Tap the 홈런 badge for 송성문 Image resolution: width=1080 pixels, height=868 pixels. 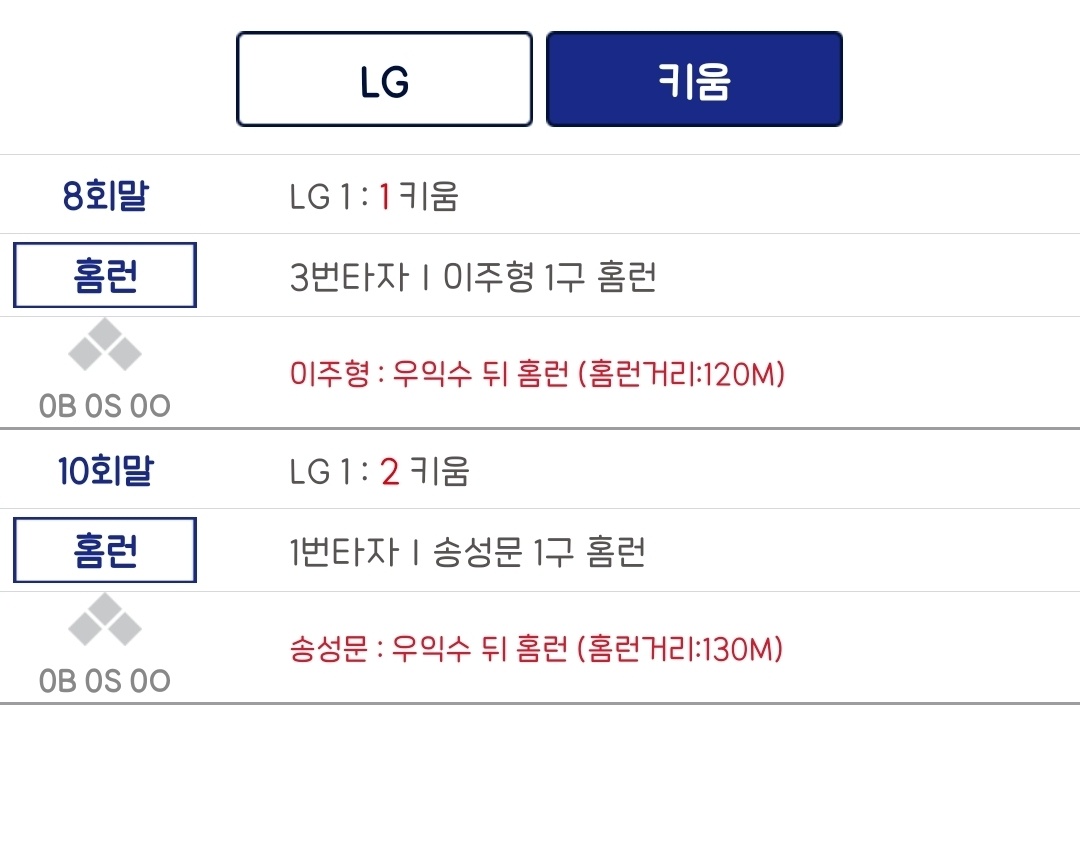pos(104,550)
